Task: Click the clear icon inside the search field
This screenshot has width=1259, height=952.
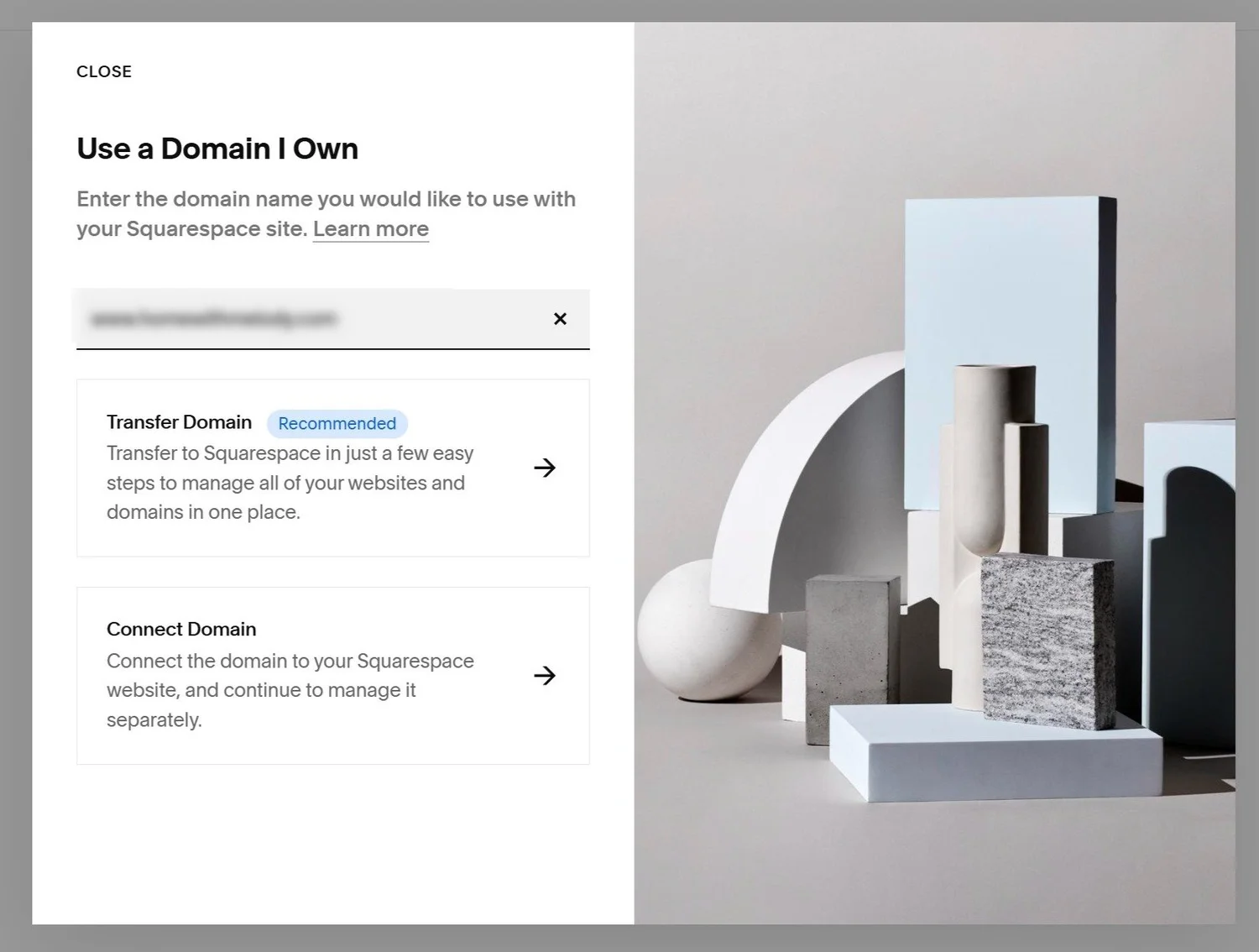Action: pyautogui.click(x=560, y=319)
